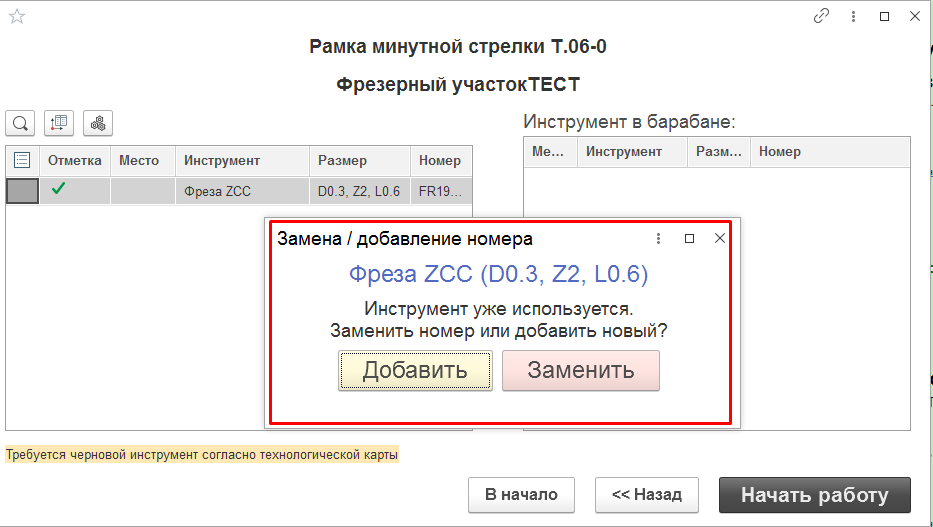Click the Начать работу button
Viewport: 933px width, 527px height.
(814, 495)
